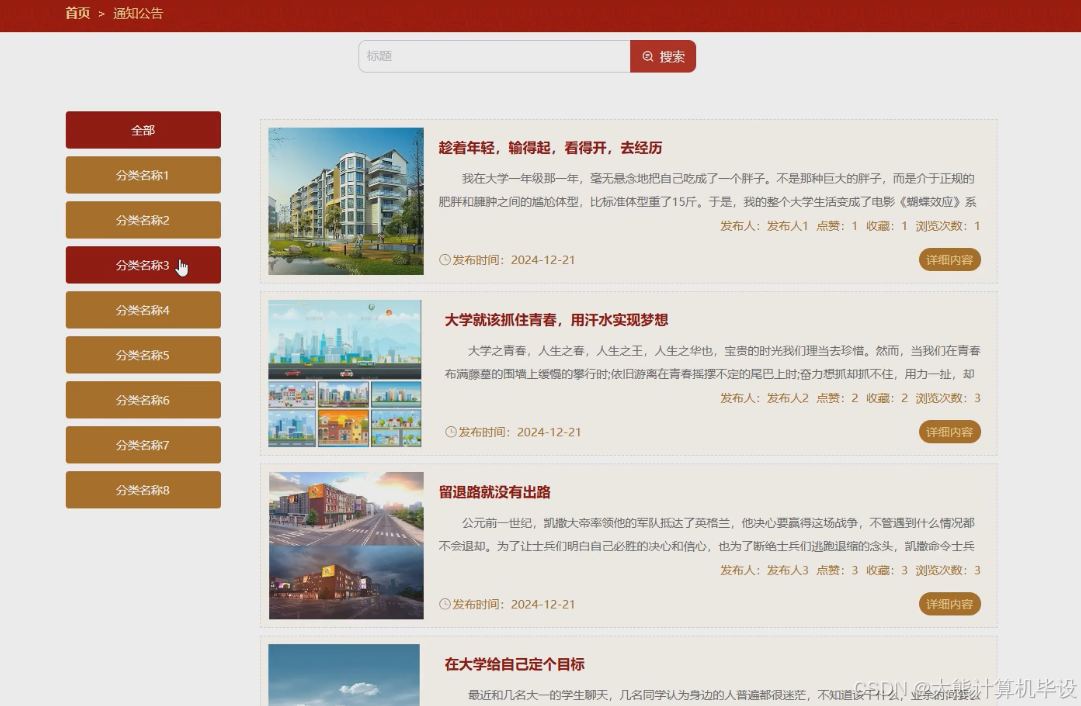Click 详细内容 for the 发布人1 article
The width and height of the screenshot is (1081, 706).
[949, 260]
